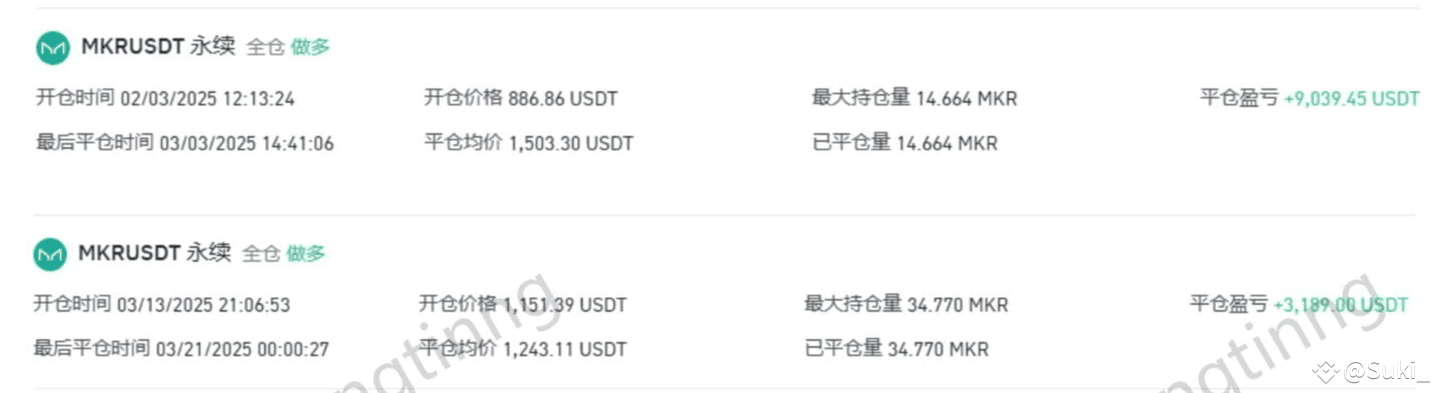Select the first record's 全仓 margin label
1437x393 pixels.
pyautogui.click(x=265, y=46)
